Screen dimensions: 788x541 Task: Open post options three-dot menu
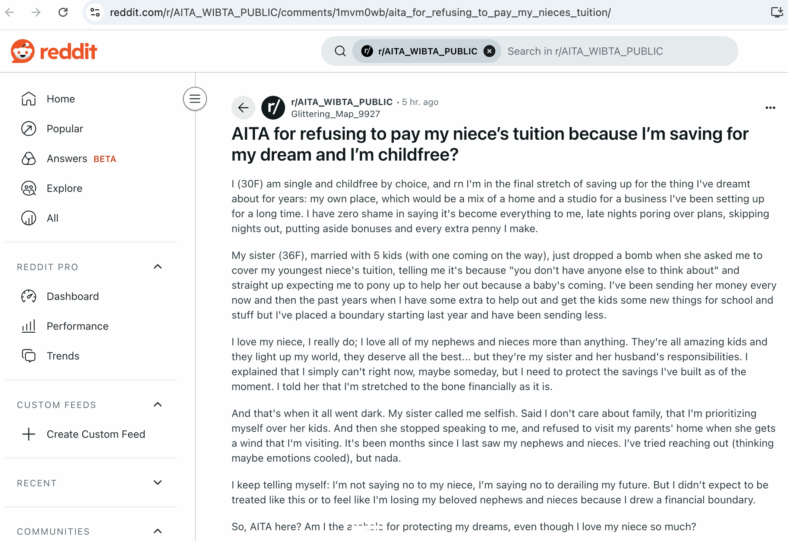tap(770, 107)
